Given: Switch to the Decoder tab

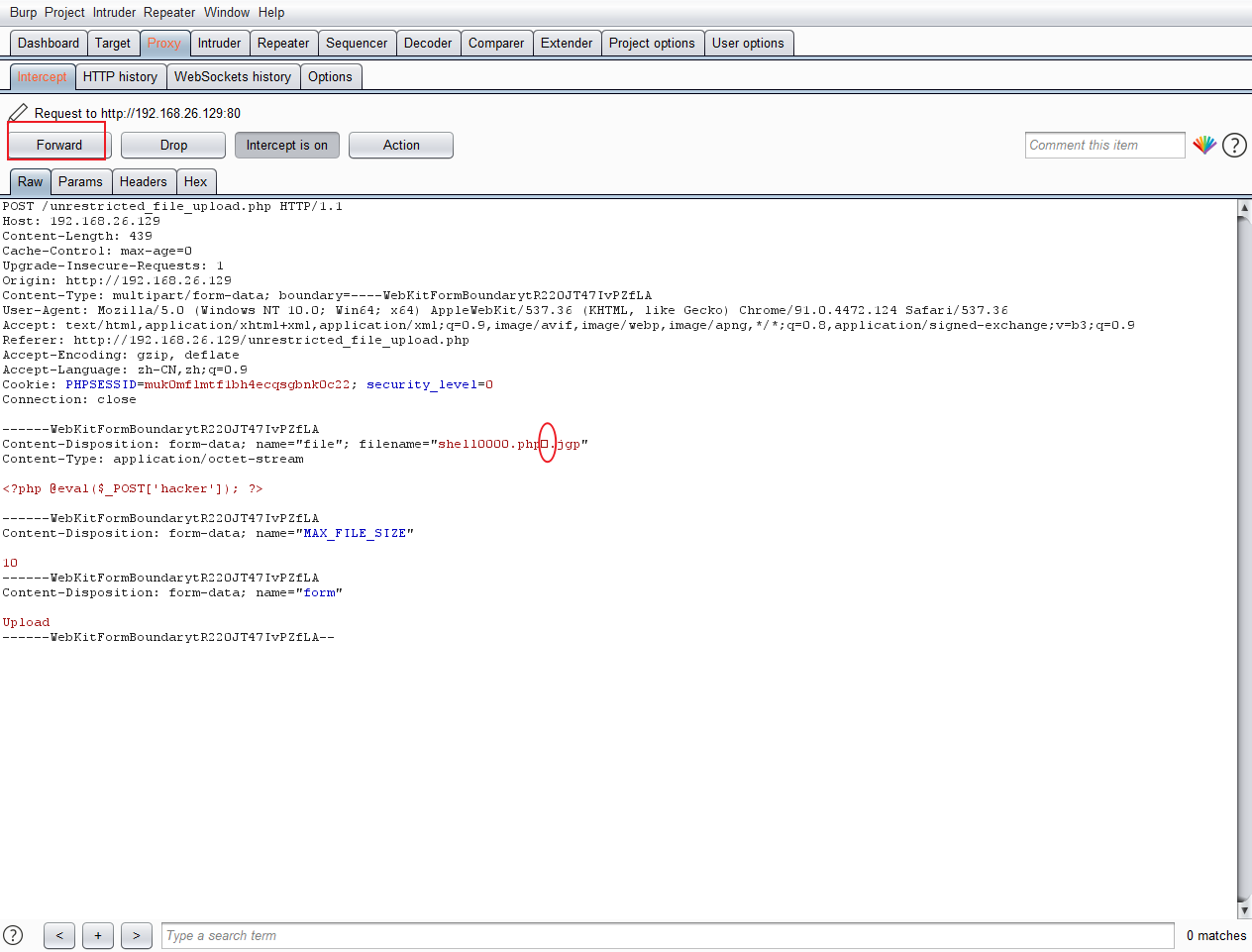Looking at the screenshot, I should click(428, 43).
